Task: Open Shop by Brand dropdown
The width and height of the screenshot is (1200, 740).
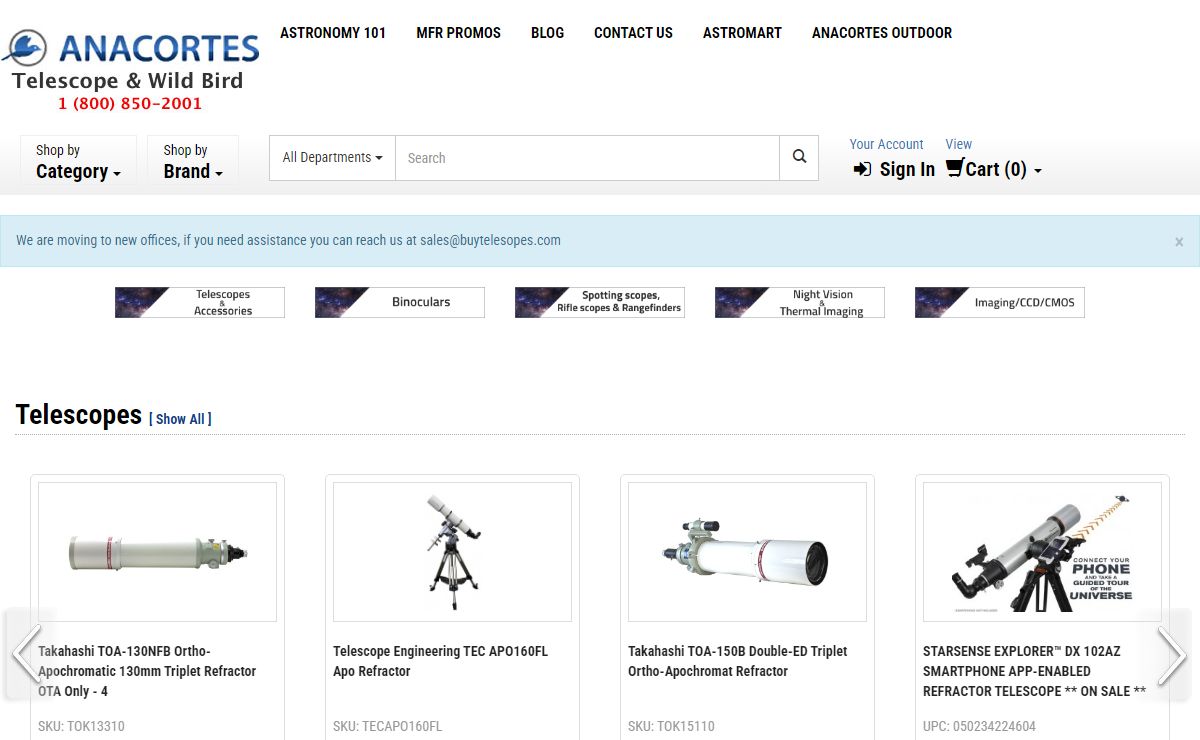Action: (x=193, y=160)
